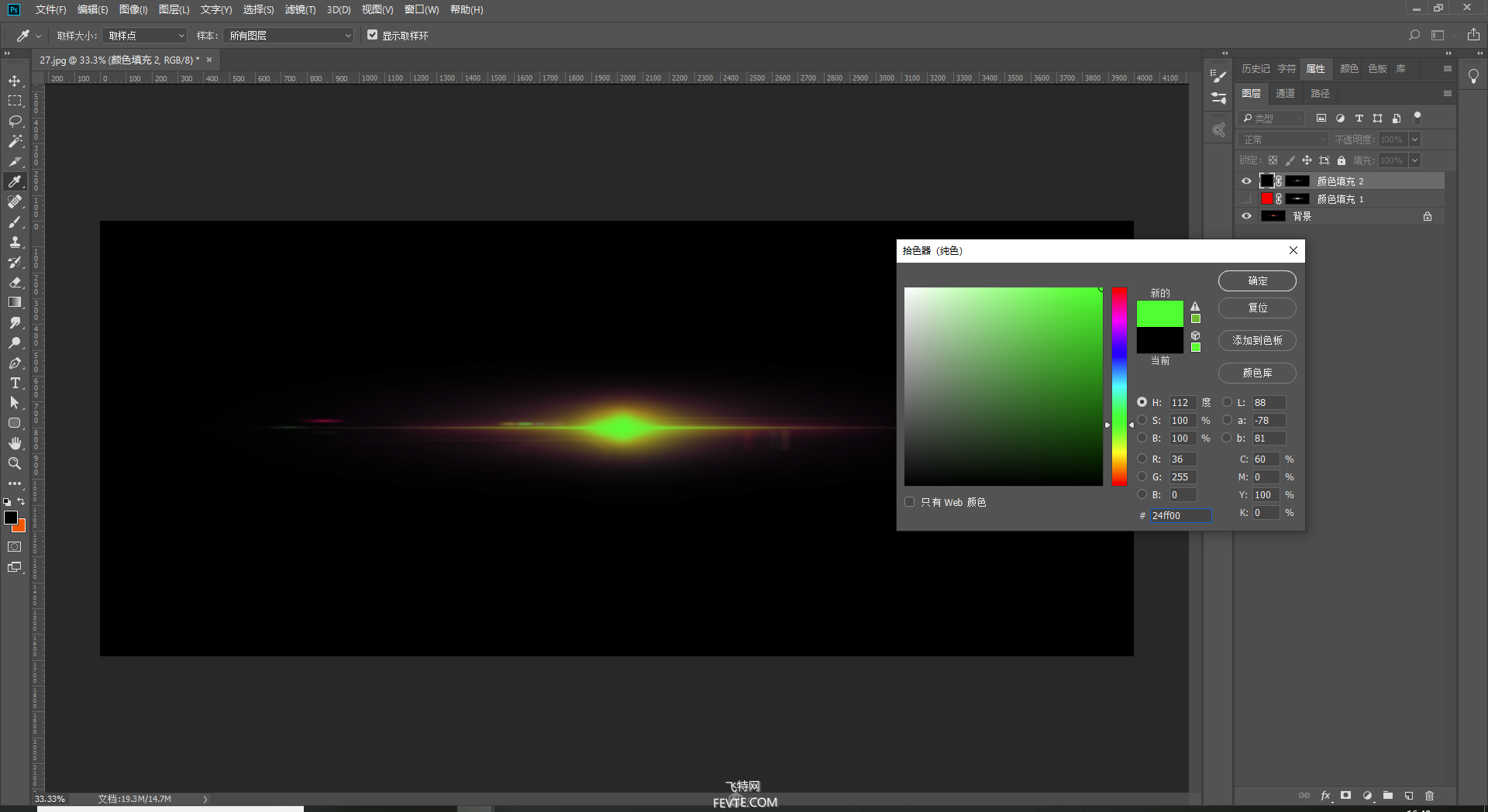This screenshot has height=812, width=1488.
Task: Create a new group folder icon
Action: tap(1388, 796)
